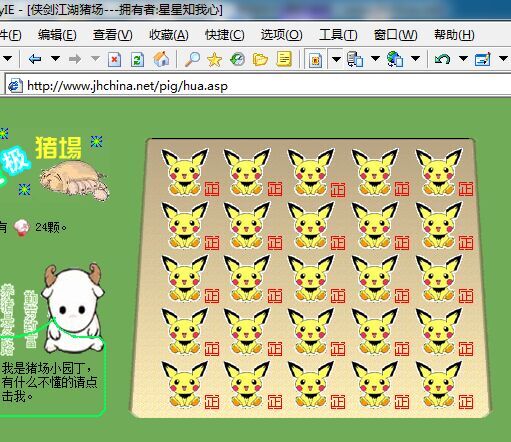Click the IE page icon in address bar
Image resolution: width=511 pixels, height=442 pixels.
[x=15, y=86]
